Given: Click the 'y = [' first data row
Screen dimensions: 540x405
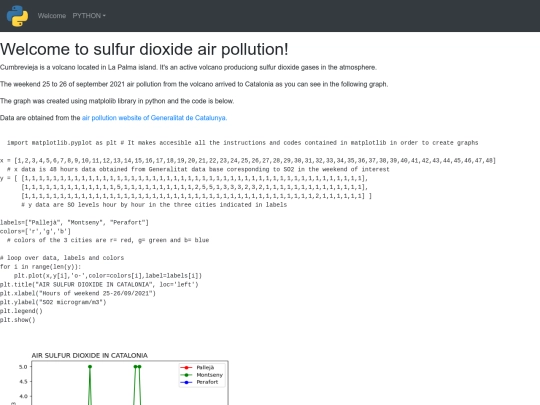Looking at the screenshot, I should tap(184, 178).
